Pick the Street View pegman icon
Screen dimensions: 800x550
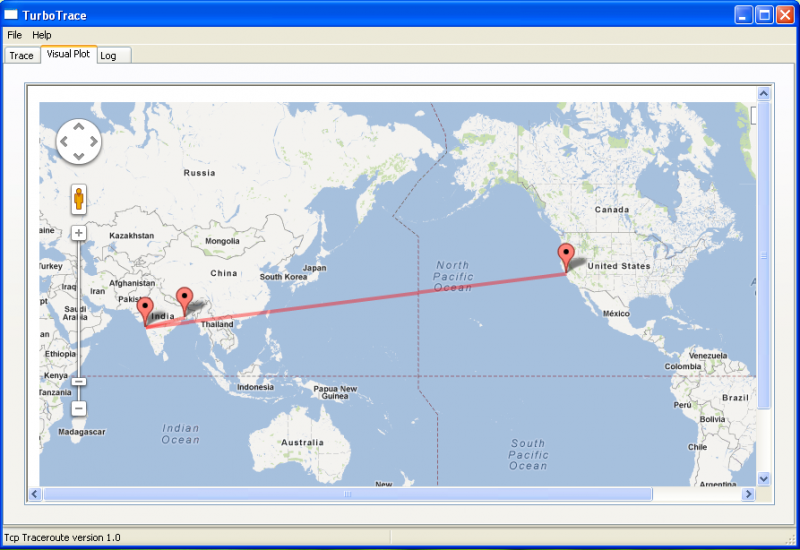(79, 199)
